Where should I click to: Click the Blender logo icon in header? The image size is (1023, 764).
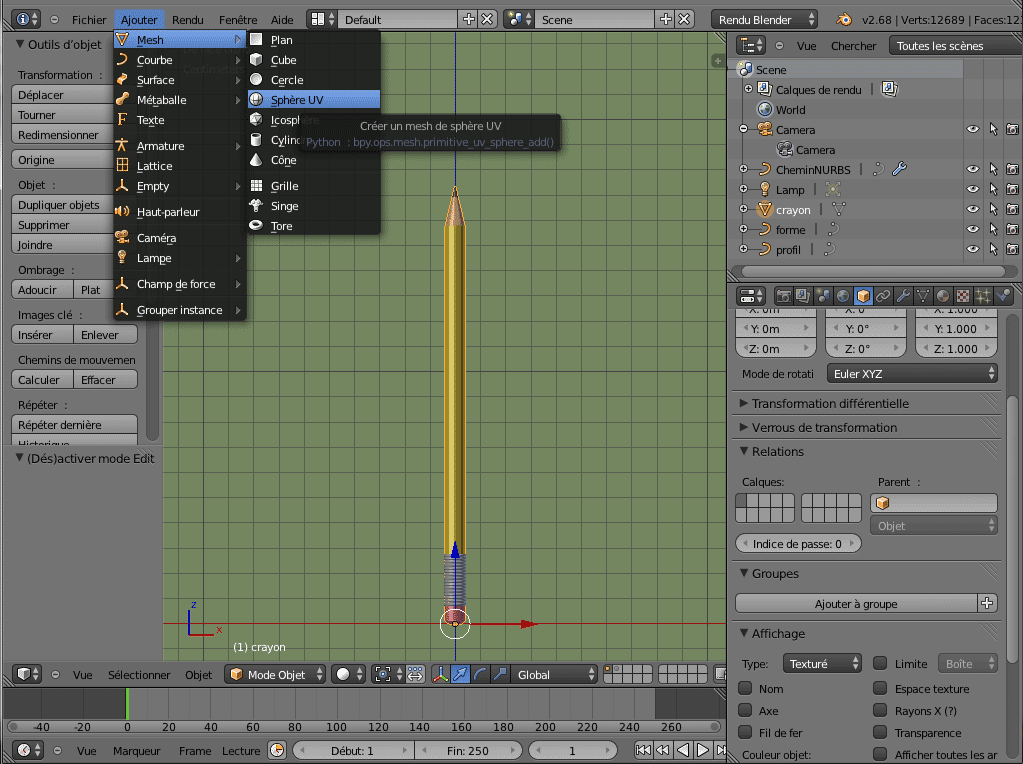[x=844, y=20]
